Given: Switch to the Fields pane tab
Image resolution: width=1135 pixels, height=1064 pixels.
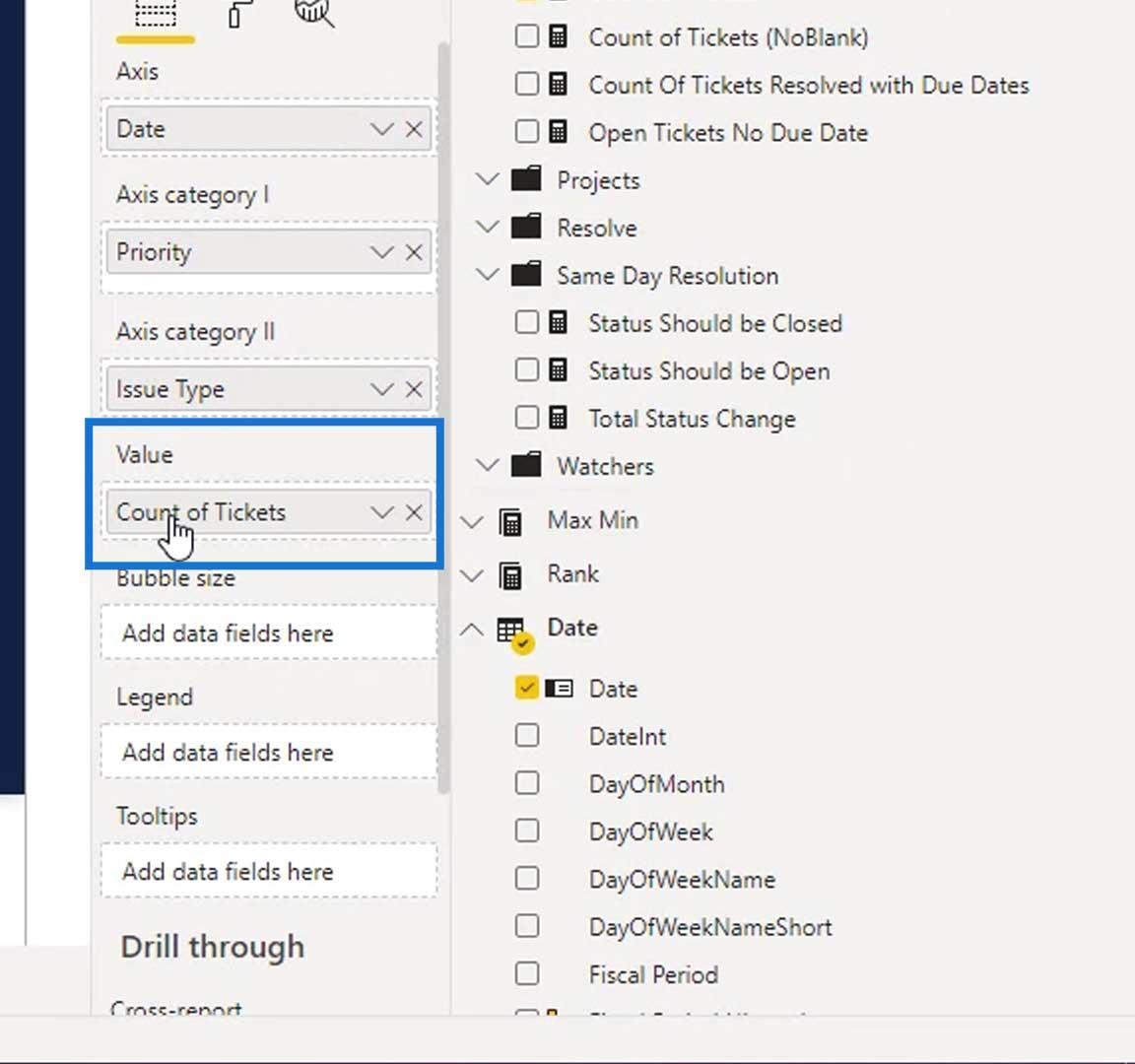Looking at the screenshot, I should [156, 15].
